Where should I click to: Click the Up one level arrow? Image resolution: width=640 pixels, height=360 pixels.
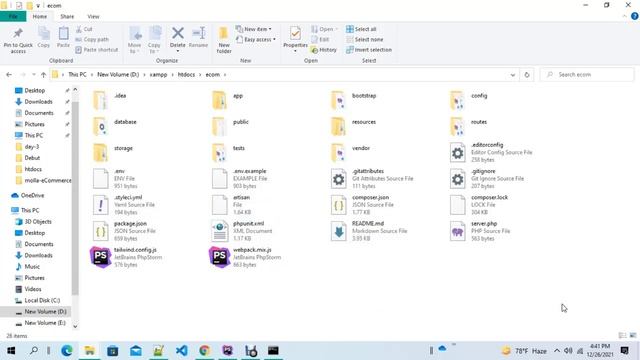pyautogui.click(x=43, y=75)
